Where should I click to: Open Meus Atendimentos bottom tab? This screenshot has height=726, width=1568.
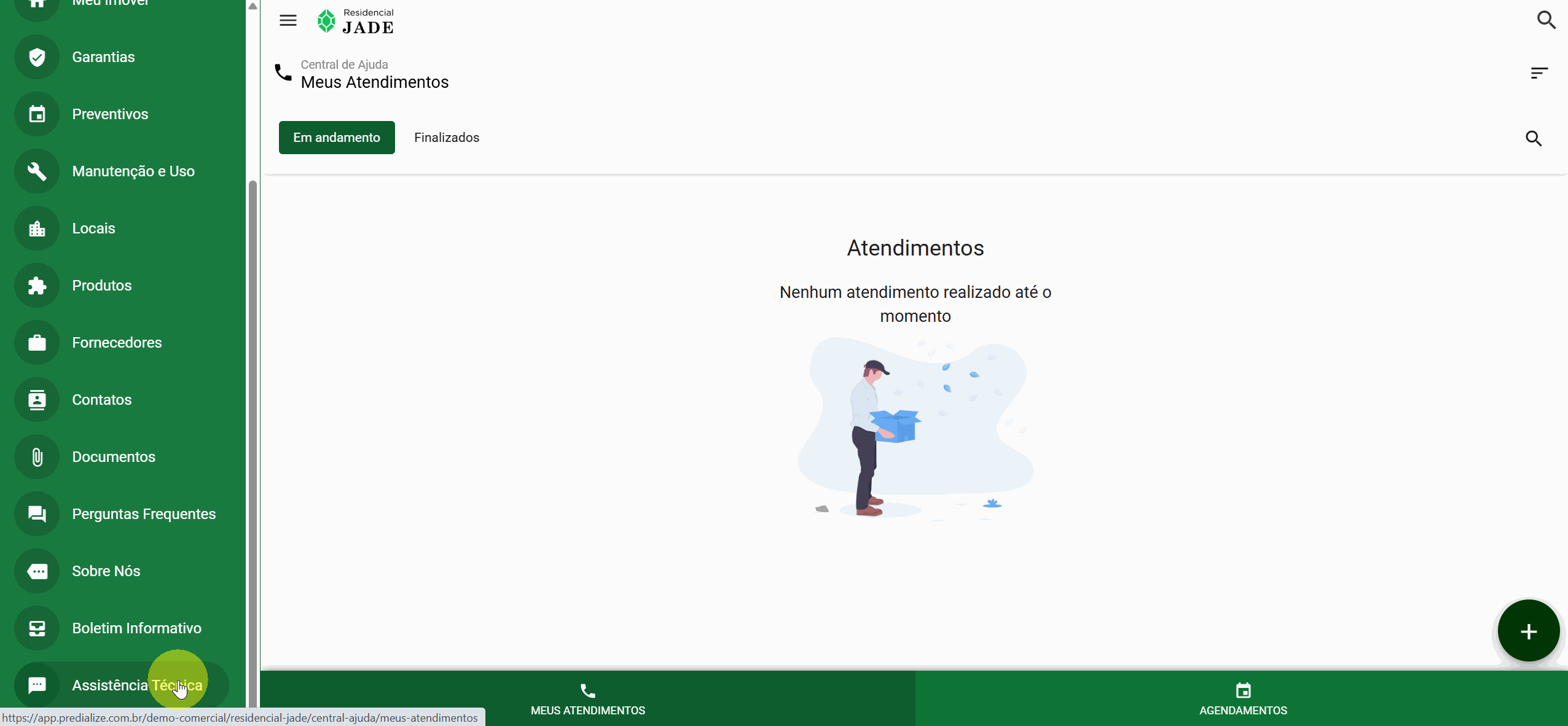pyautogui.click(x=587, y=699)
